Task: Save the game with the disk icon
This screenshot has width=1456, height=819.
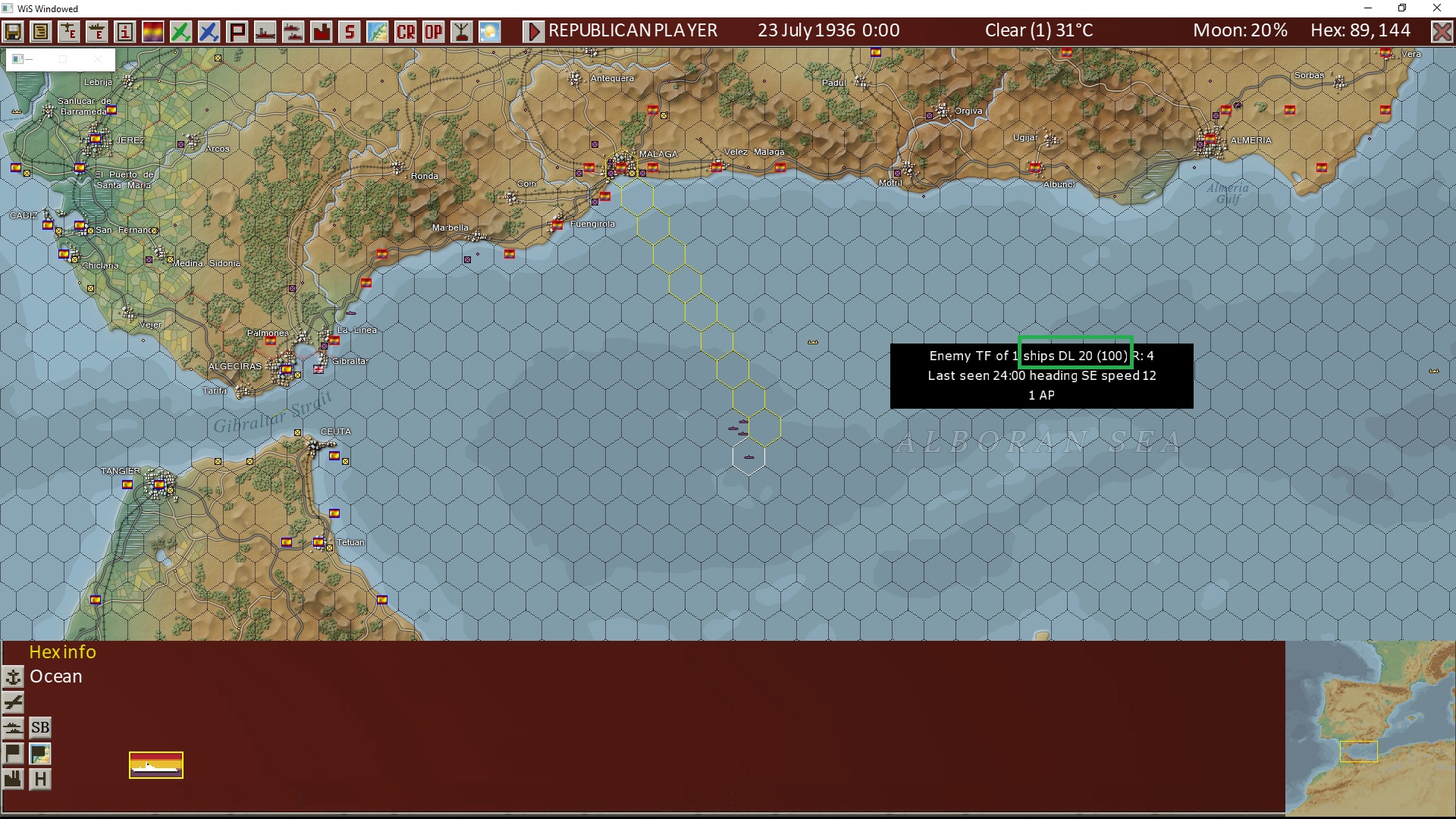Action: click(x=13, y=31)
